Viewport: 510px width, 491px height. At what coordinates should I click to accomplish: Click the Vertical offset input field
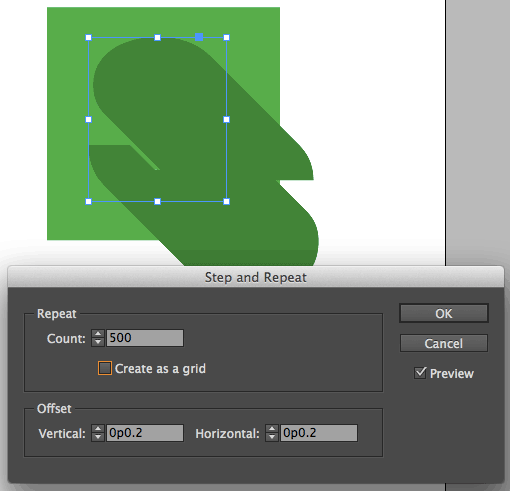point(145,433)
